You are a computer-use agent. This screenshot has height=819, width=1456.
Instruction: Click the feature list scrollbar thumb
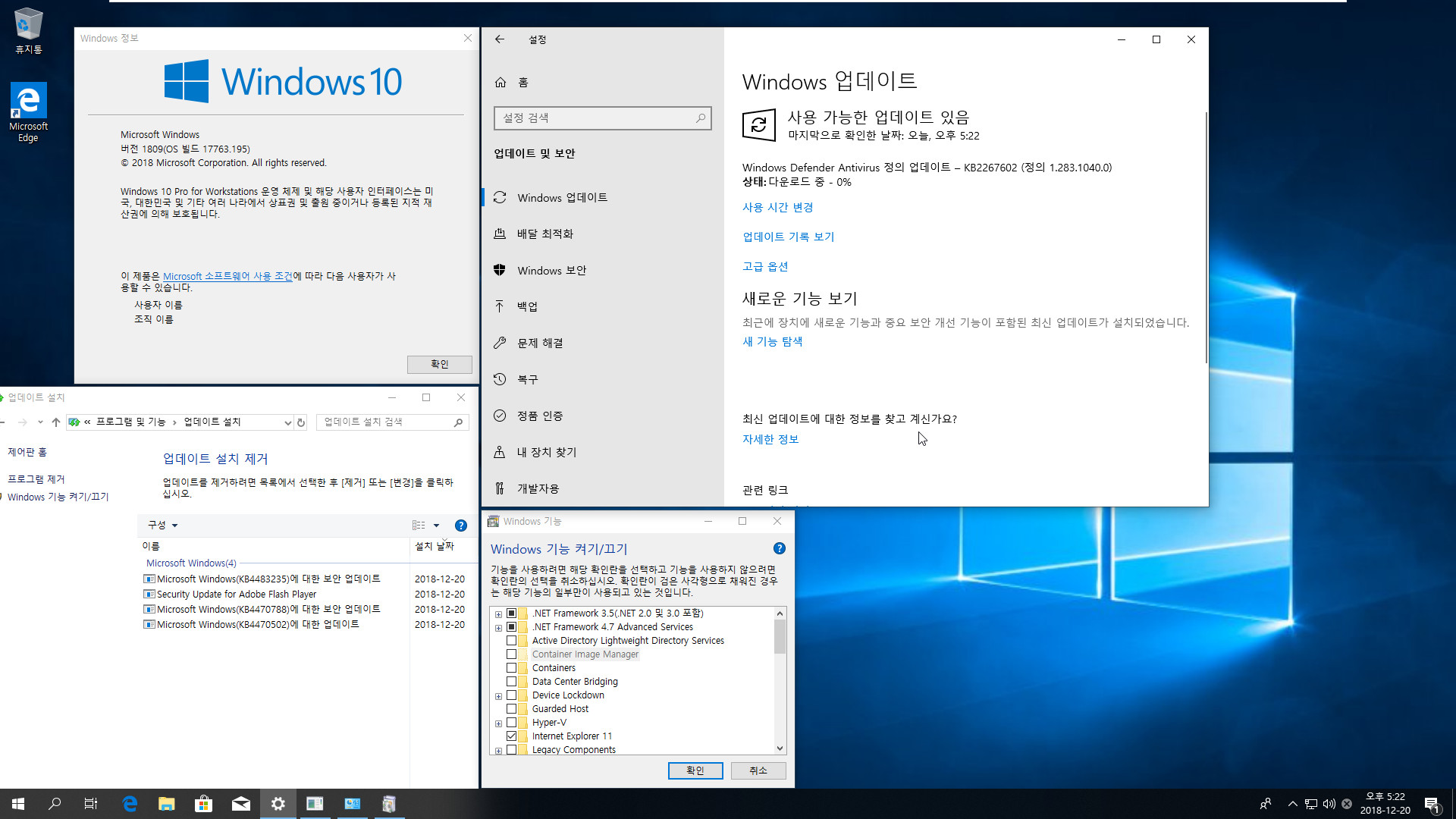point(780,636)
